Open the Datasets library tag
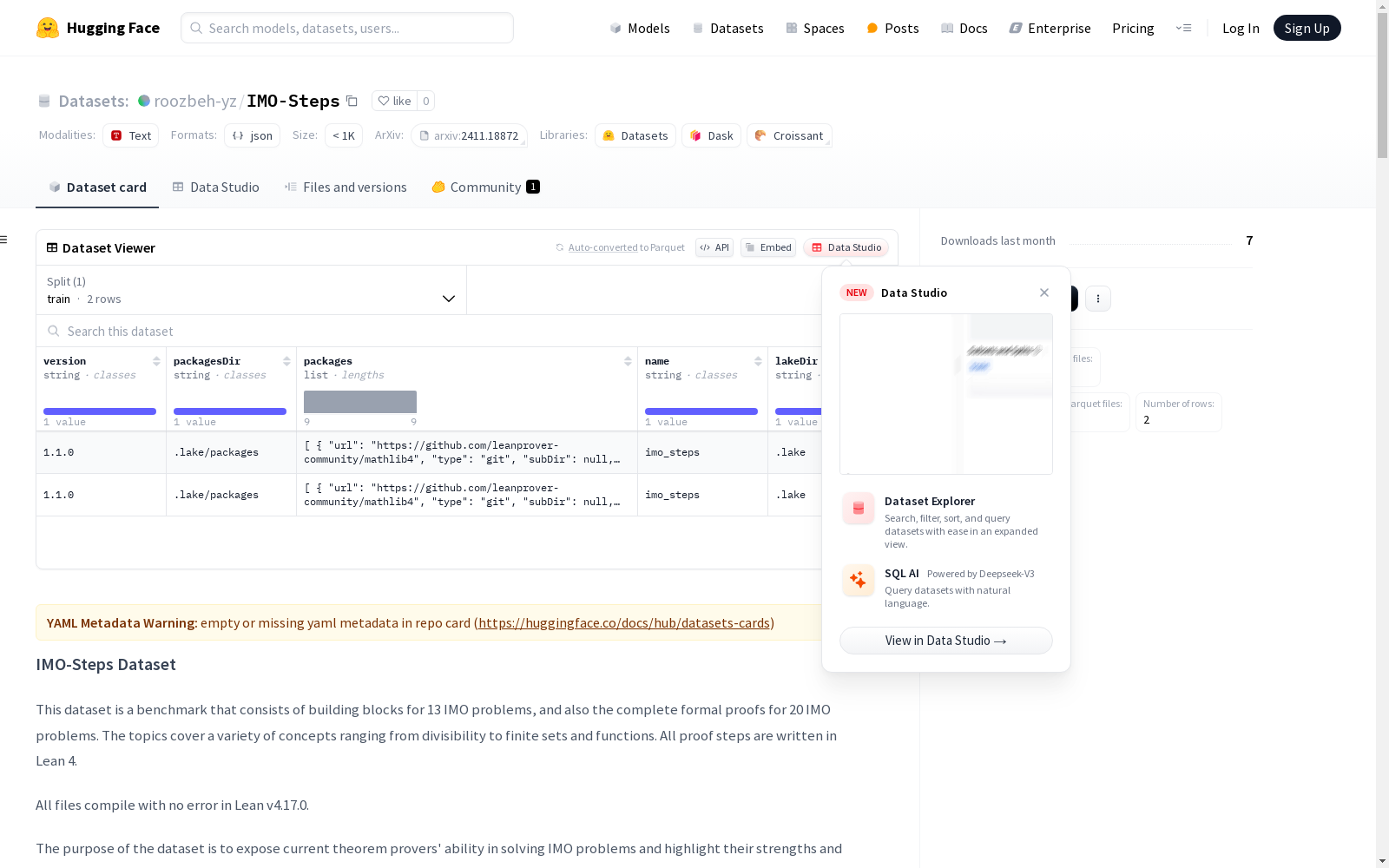Screen dimensions: 1389x868 point(635,135)
